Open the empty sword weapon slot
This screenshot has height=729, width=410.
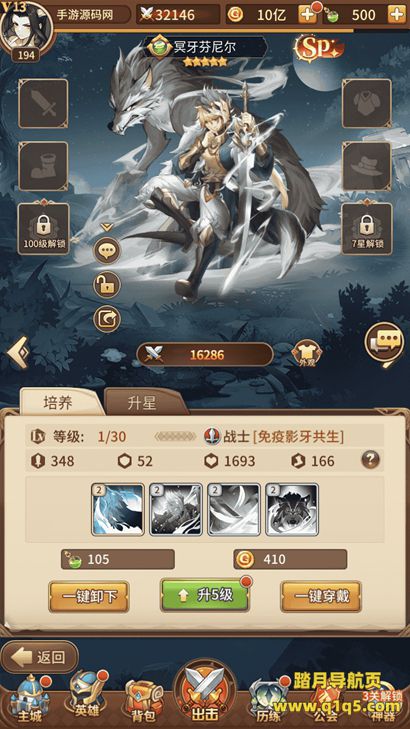(43, 103)
